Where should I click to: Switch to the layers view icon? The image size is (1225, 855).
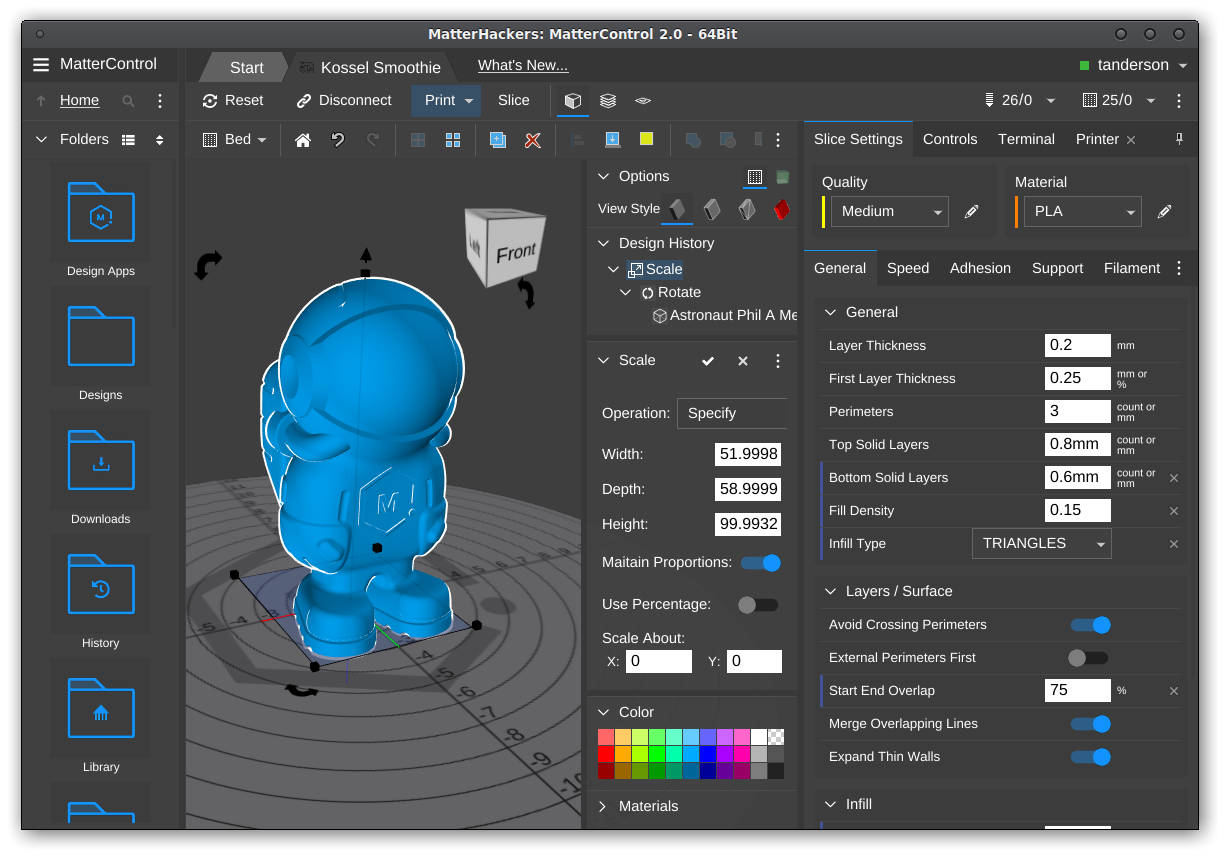click(x=608, y=101)
